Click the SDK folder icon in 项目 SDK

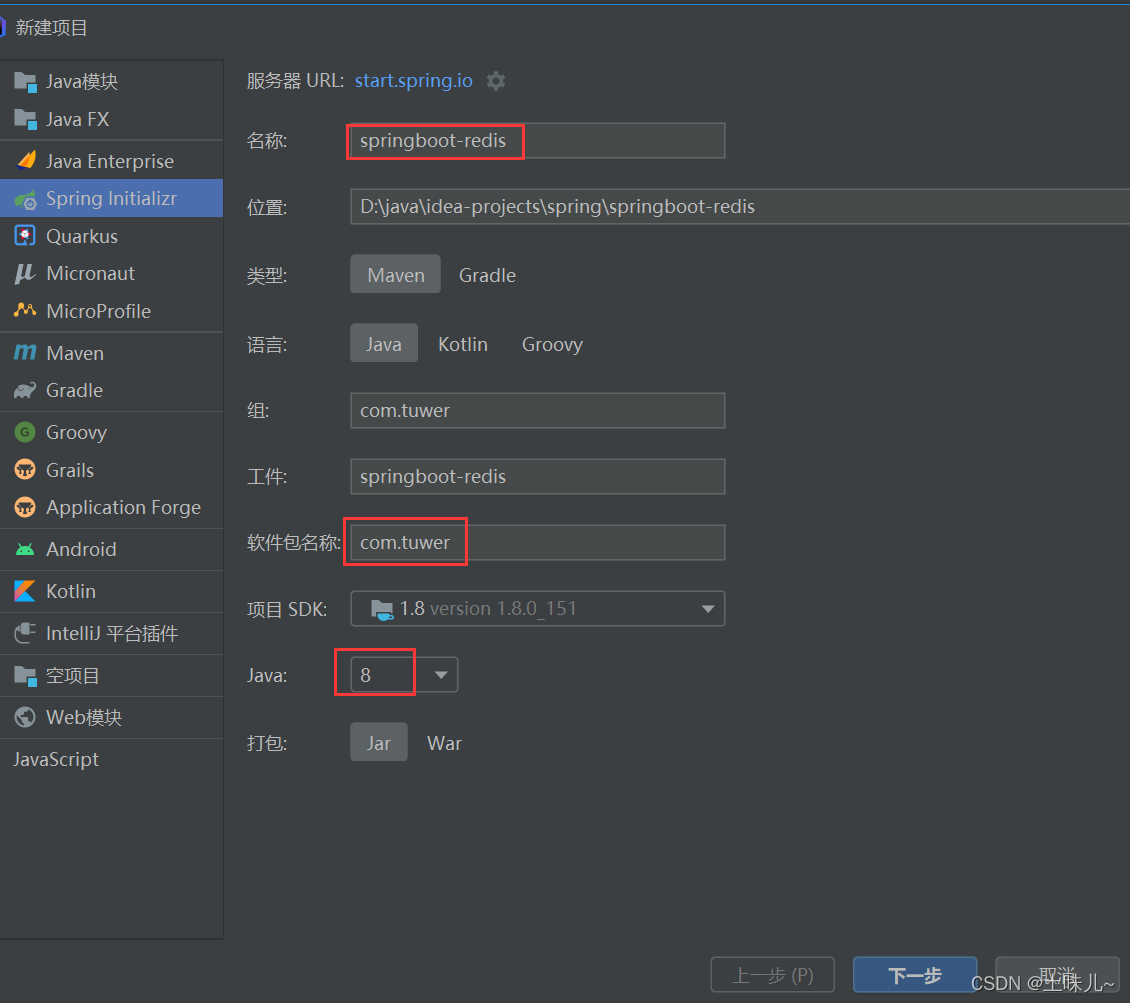[x=382, y=610]
